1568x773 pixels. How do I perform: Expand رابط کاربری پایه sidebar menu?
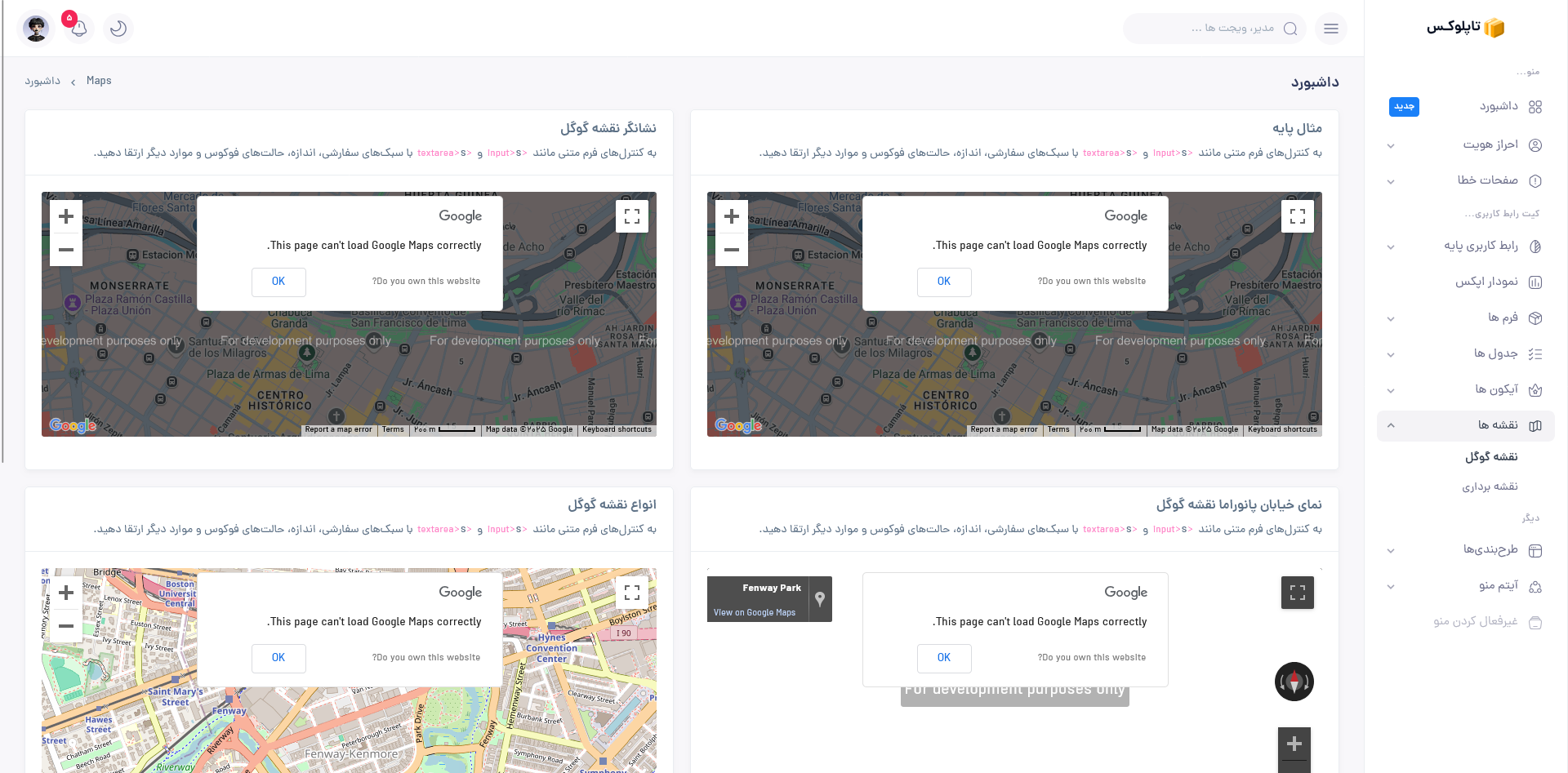pyautogui.click(x=1466, y=246)
